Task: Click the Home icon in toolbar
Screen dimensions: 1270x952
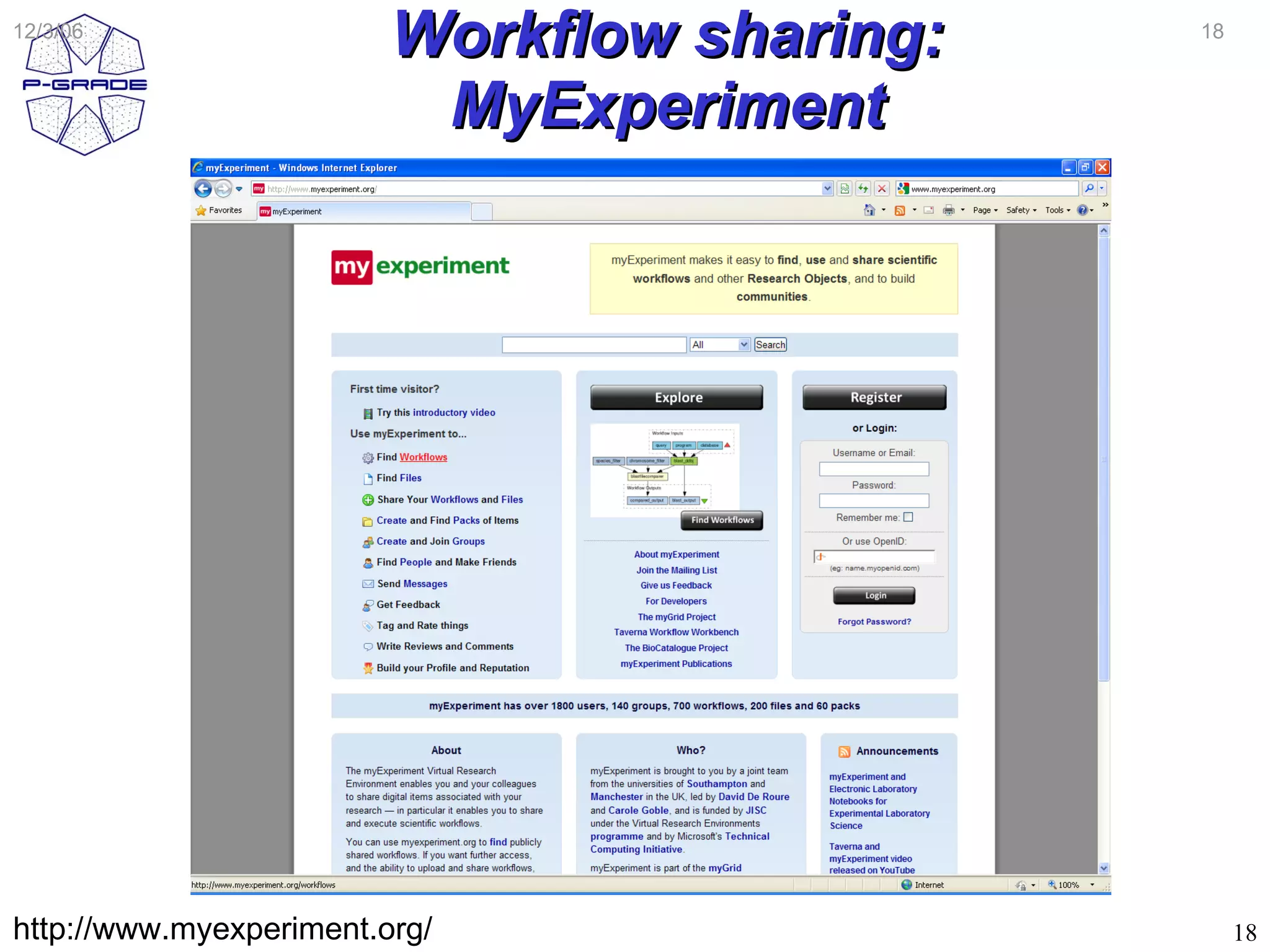Action: [869, 210]
